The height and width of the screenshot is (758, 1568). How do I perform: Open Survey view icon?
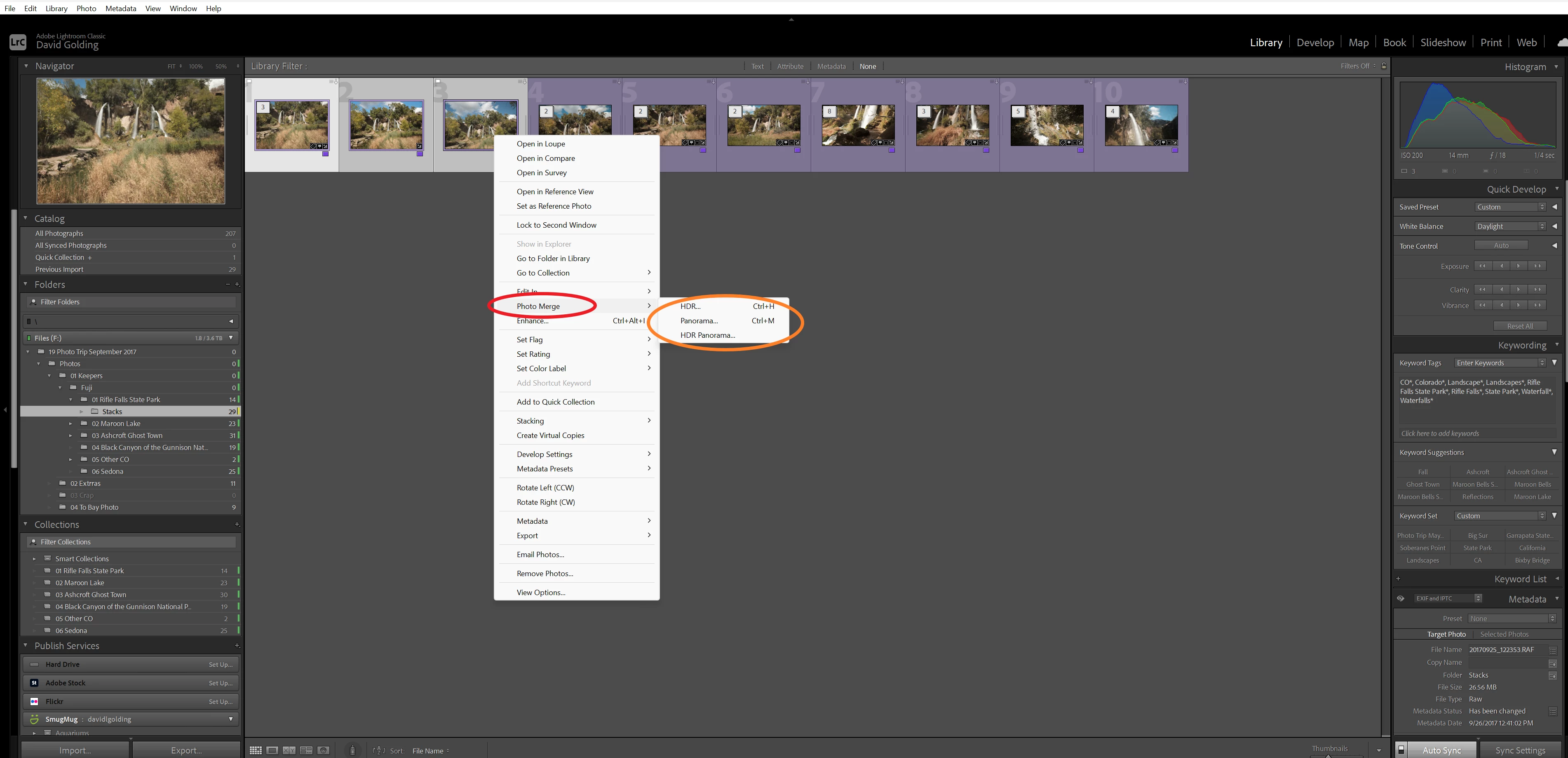click(306, 750)
